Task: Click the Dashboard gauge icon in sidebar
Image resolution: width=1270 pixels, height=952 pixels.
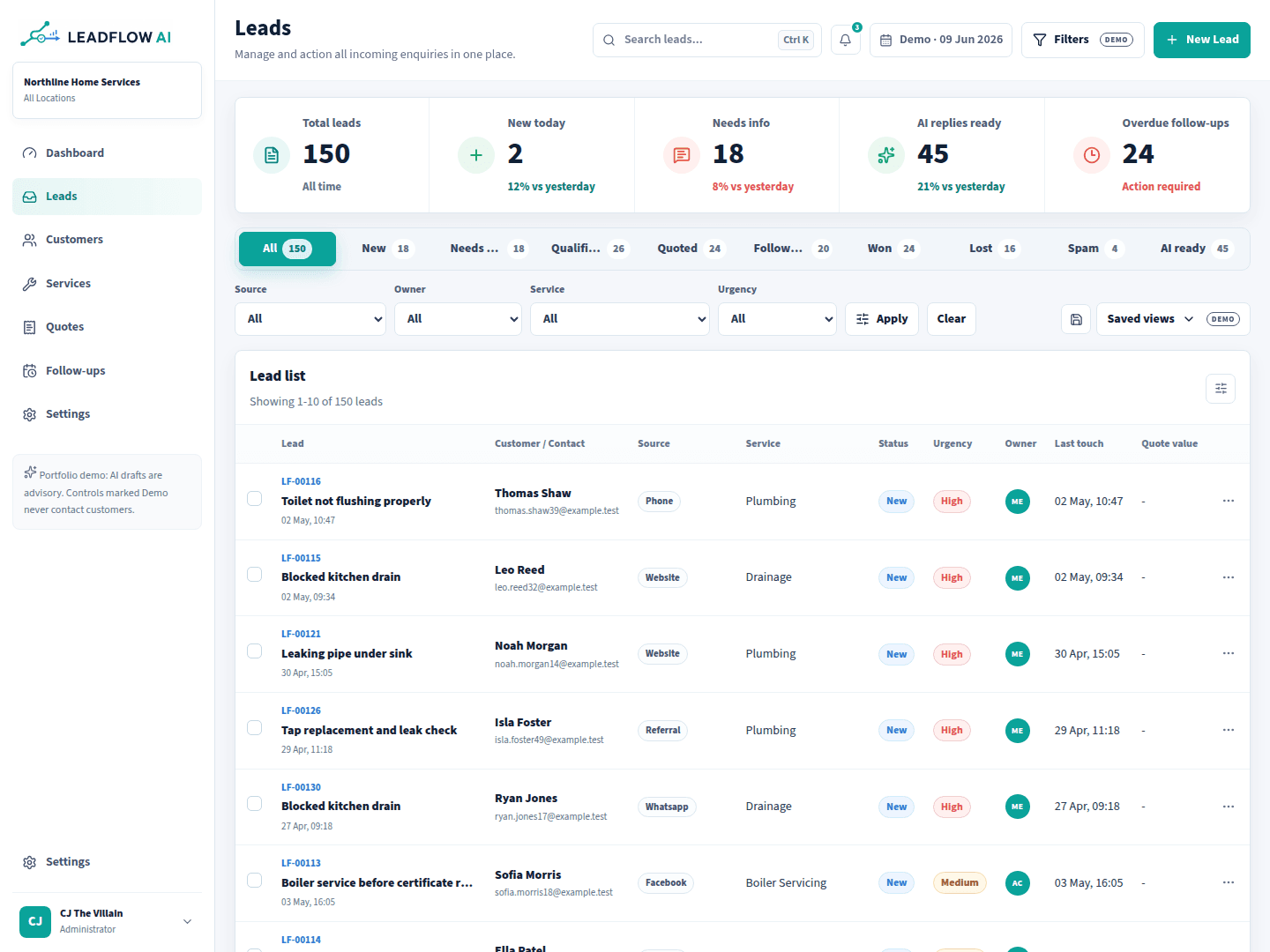Action: [30, 153]
